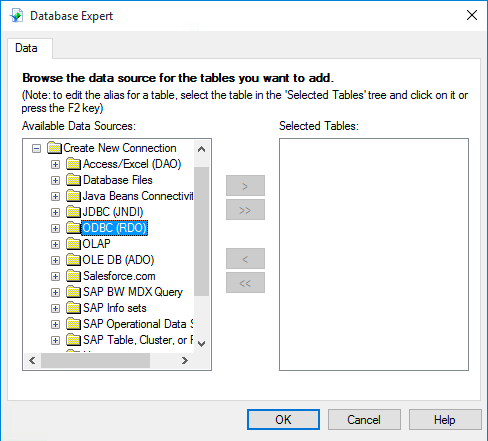The width and height of the screenshot is (488, 441).
Task: Expand the SAP BW MDX Query node
Action: point(55,292)
